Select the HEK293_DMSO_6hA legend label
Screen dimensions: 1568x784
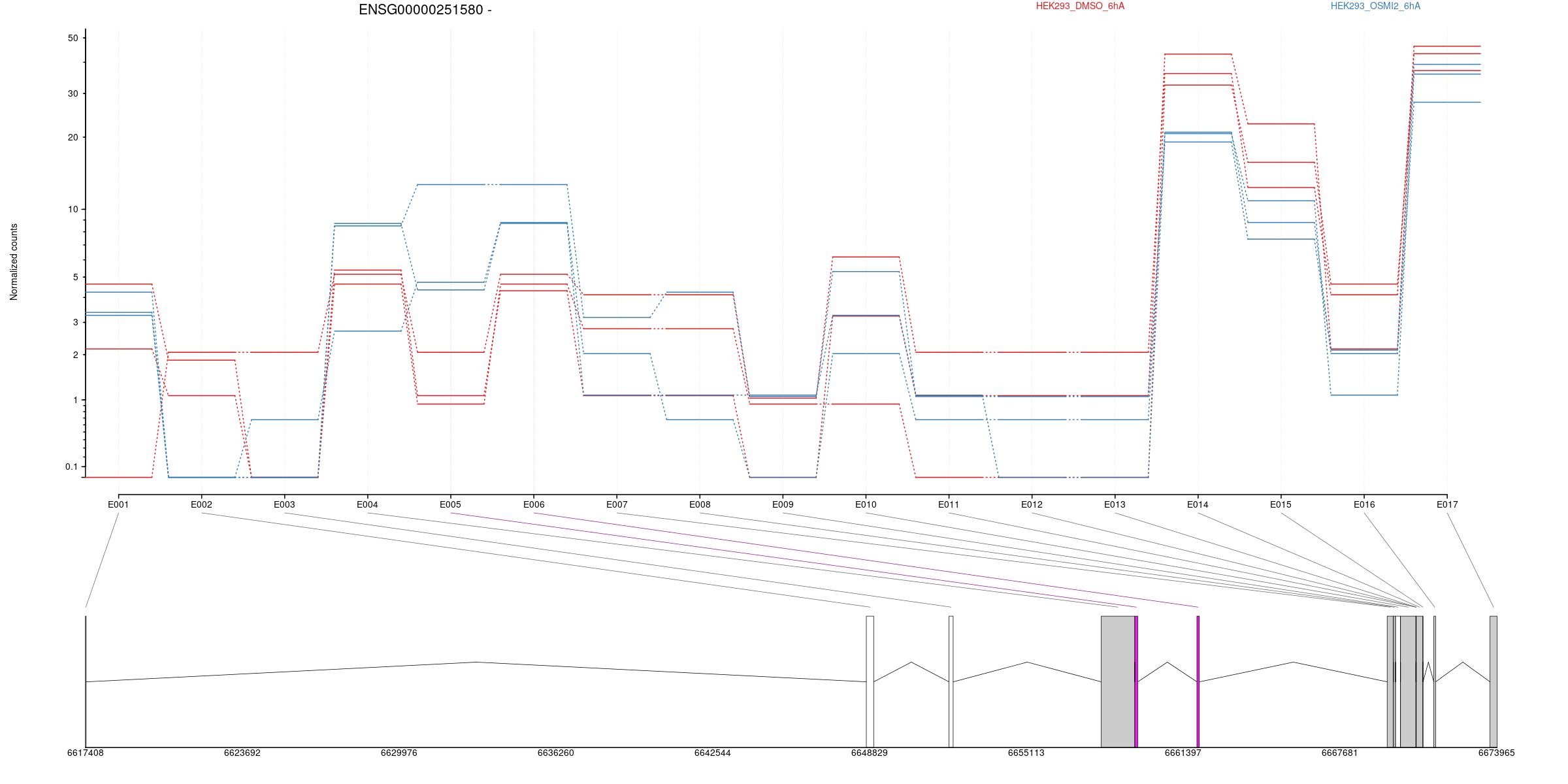click(1080, 6)
